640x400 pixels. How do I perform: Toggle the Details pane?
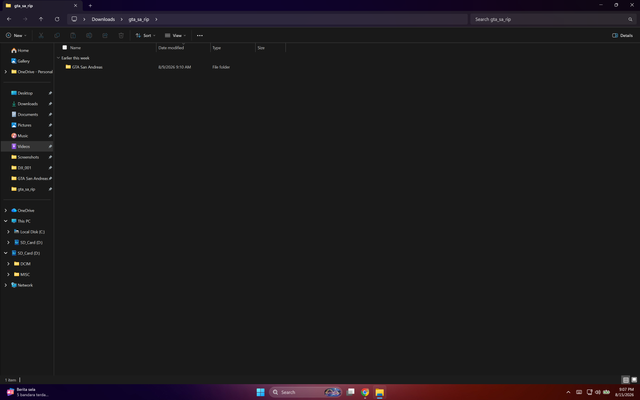[x=622, y=36]
